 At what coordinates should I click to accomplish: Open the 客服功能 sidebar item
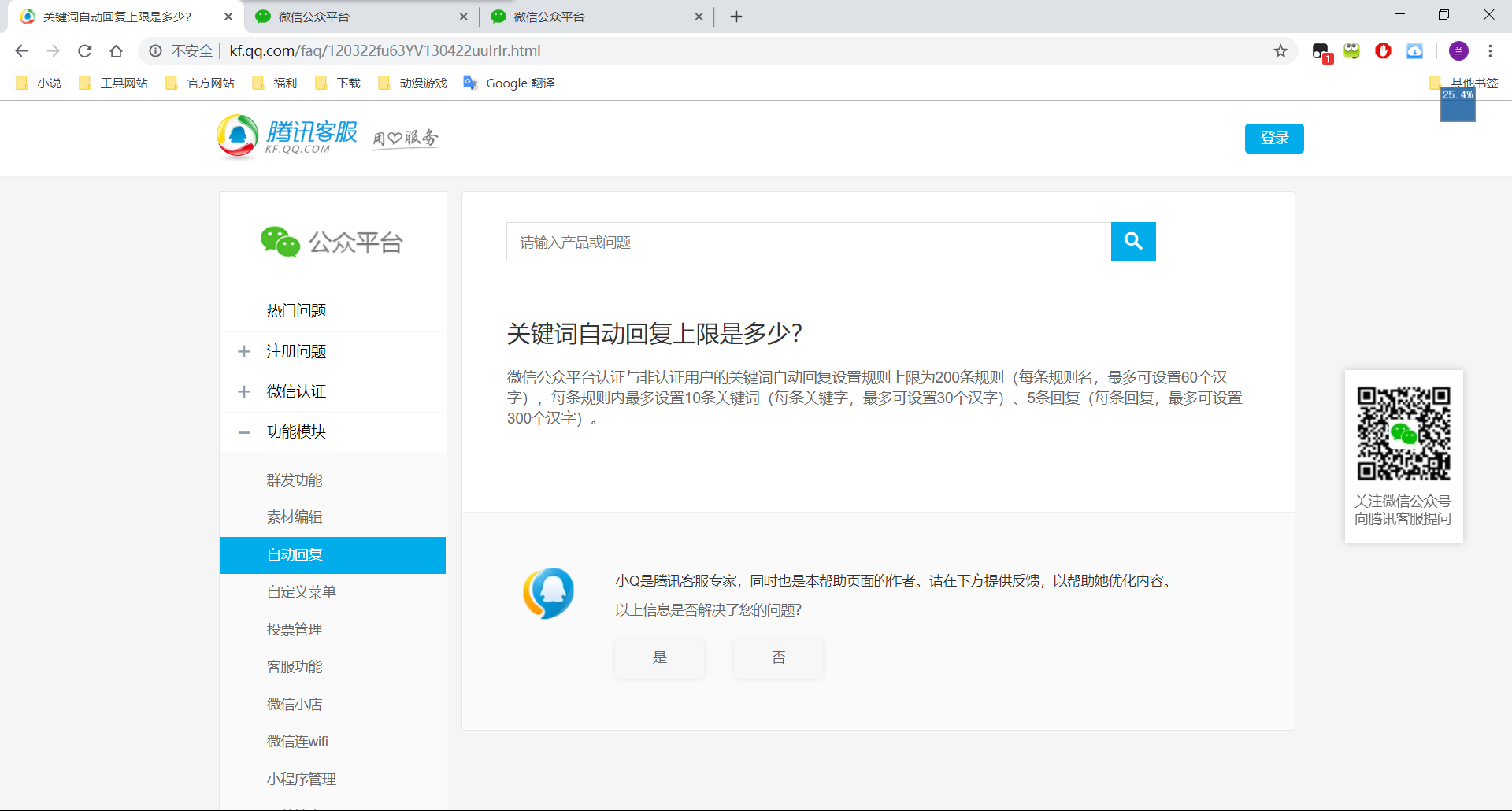295,667
